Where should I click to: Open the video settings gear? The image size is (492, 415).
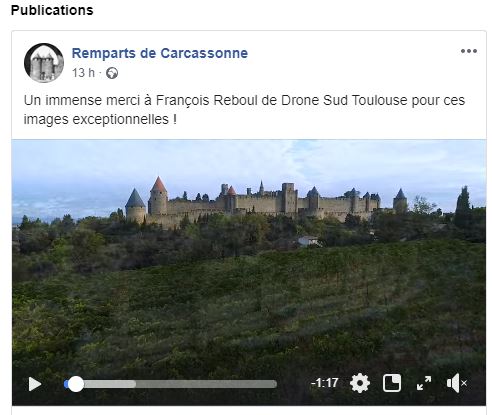click(360, 383)
